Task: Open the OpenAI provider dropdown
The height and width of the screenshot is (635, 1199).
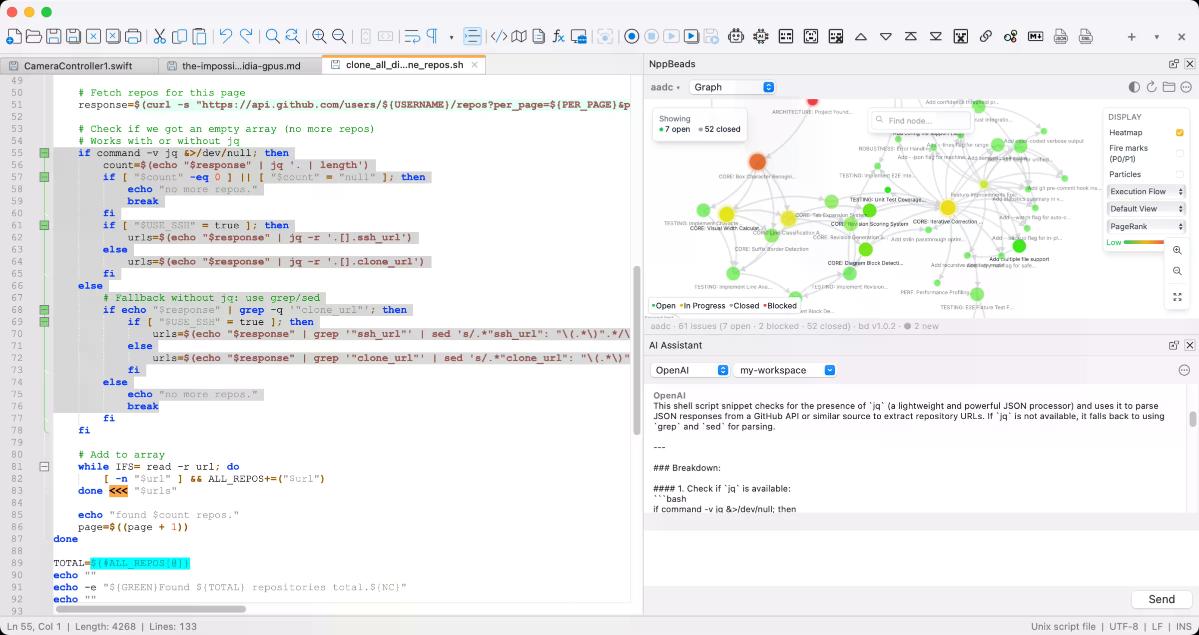Action: pos(690,370)
